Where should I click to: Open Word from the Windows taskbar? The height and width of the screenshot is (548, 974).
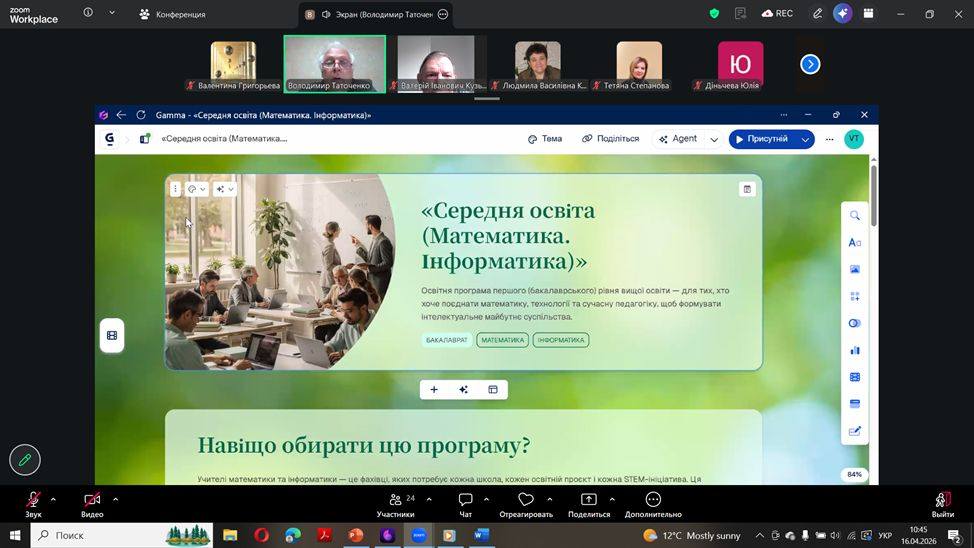(x=480, y=535)
